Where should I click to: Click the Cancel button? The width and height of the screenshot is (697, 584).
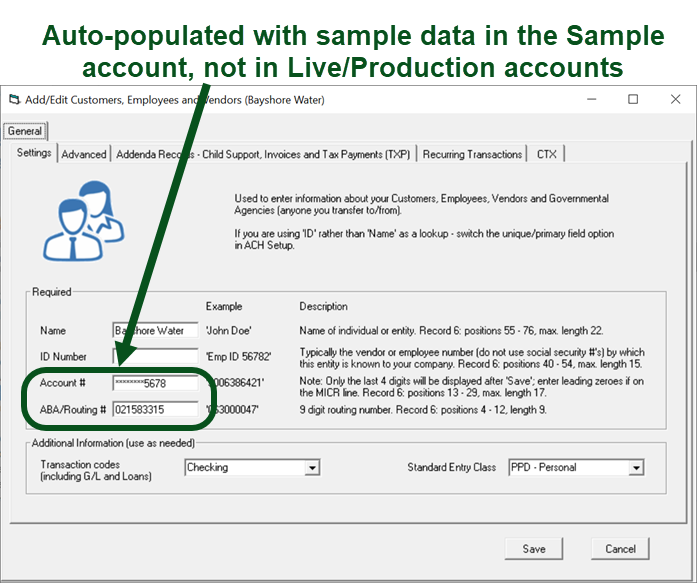[x=620, y=549]
